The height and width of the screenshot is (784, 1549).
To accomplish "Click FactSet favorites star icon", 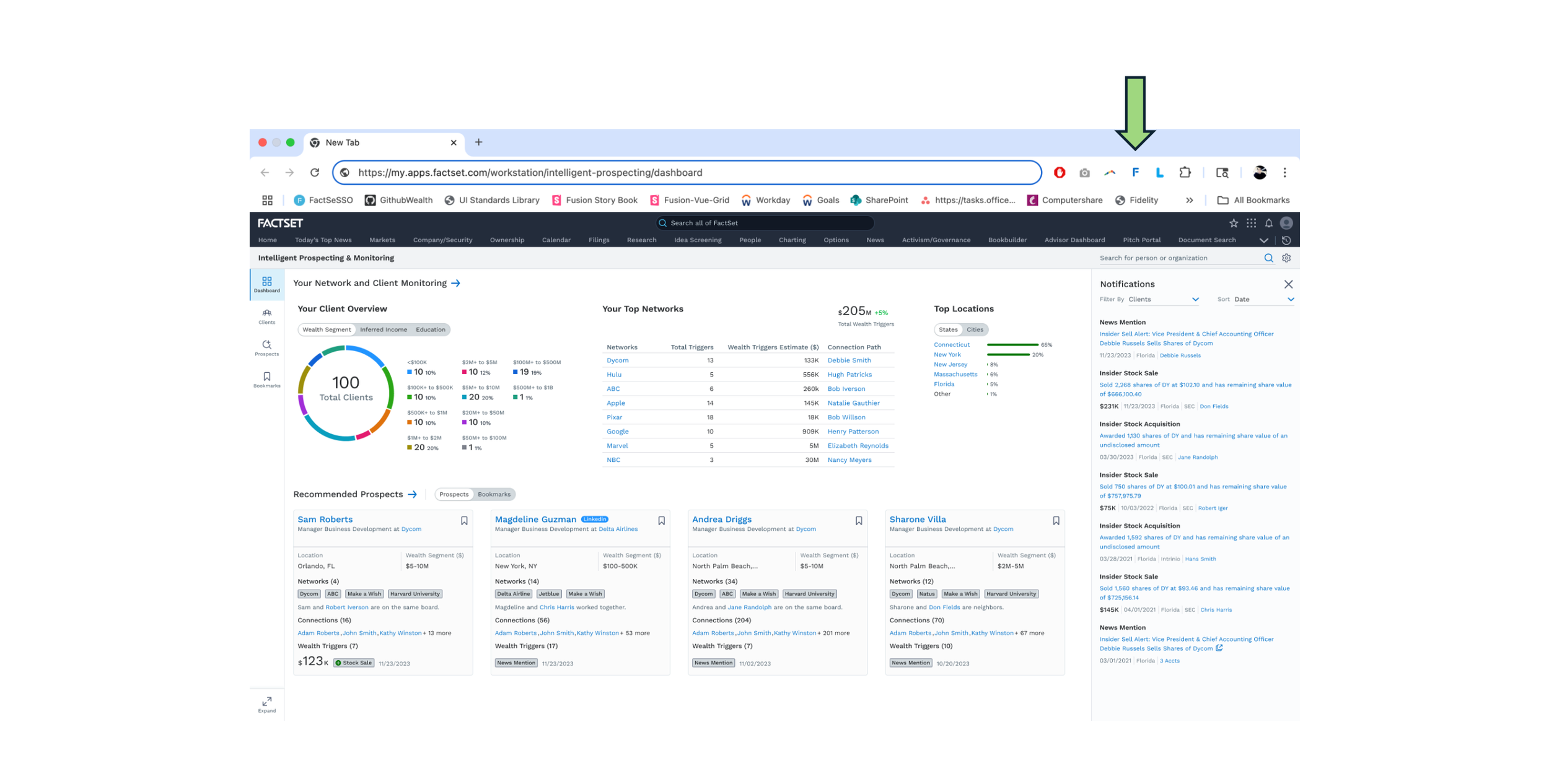I will [x=1233, y=223].
